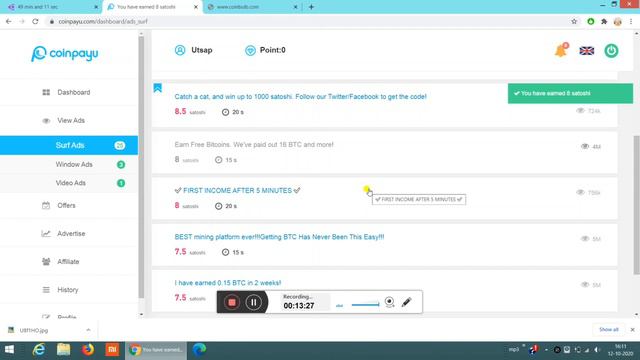This screenshot has height=360, width=640.
Task: Open the 'Catch a cat' ad link
Action: (300, 97)
